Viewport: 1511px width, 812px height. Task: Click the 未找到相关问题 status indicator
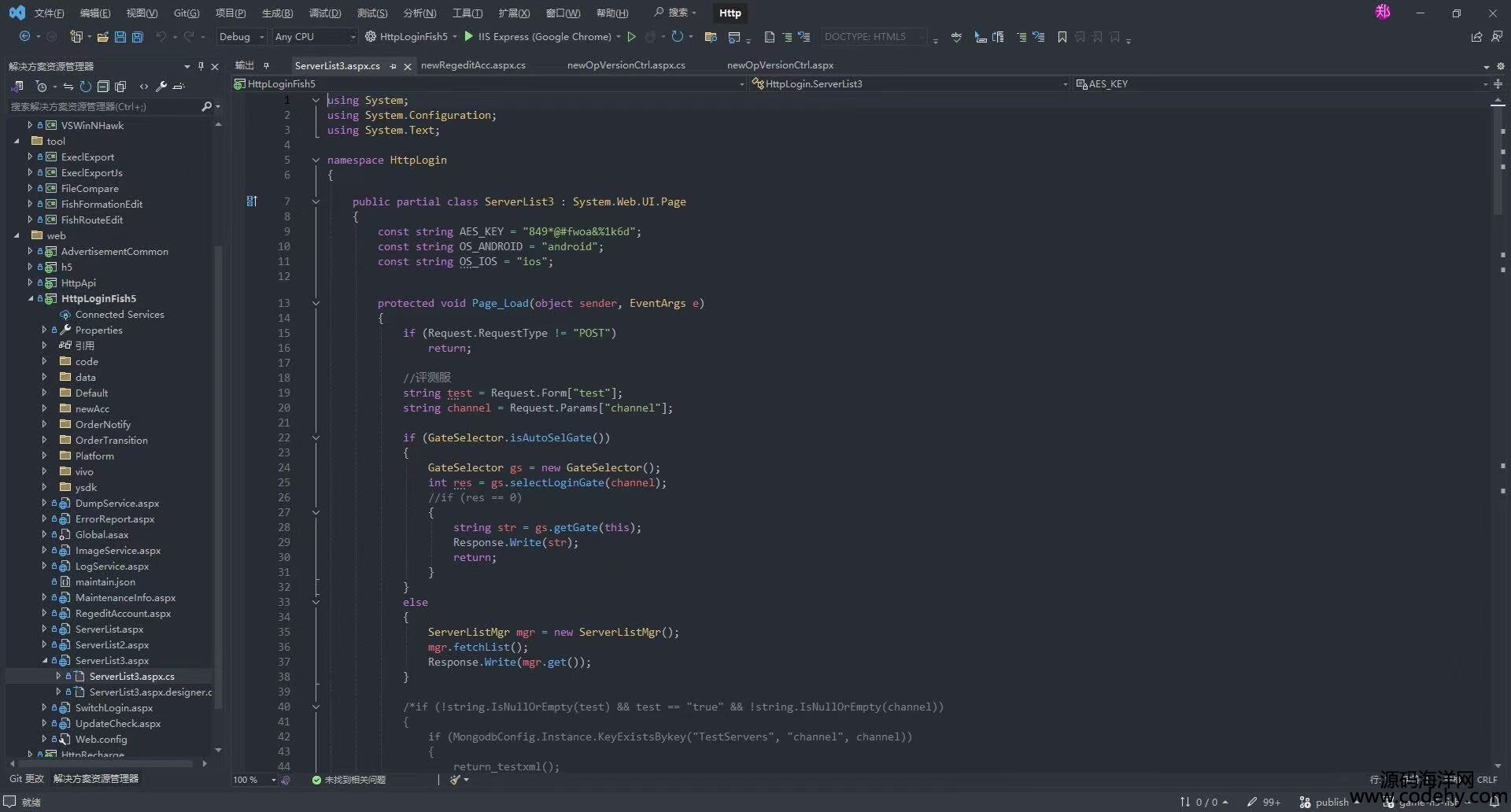[349, 780]
